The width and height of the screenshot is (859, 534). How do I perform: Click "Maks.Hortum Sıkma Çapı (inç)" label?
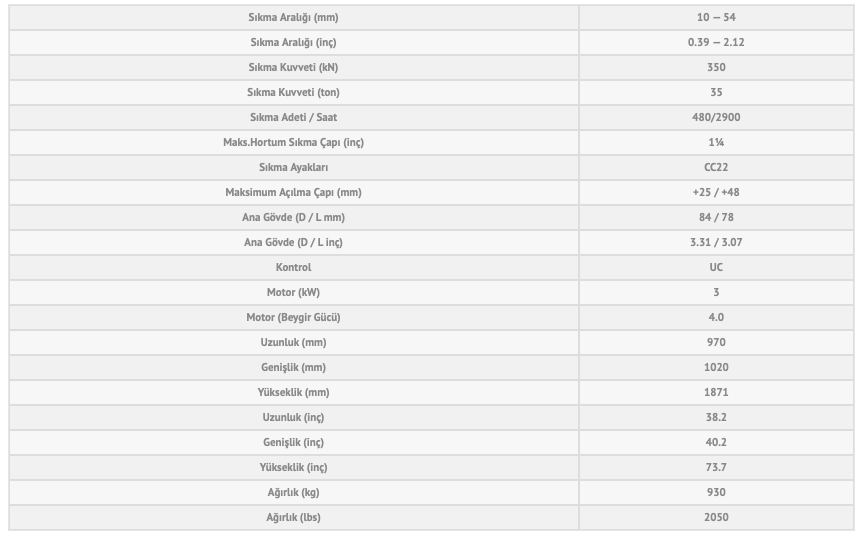[x=293, y=143]
